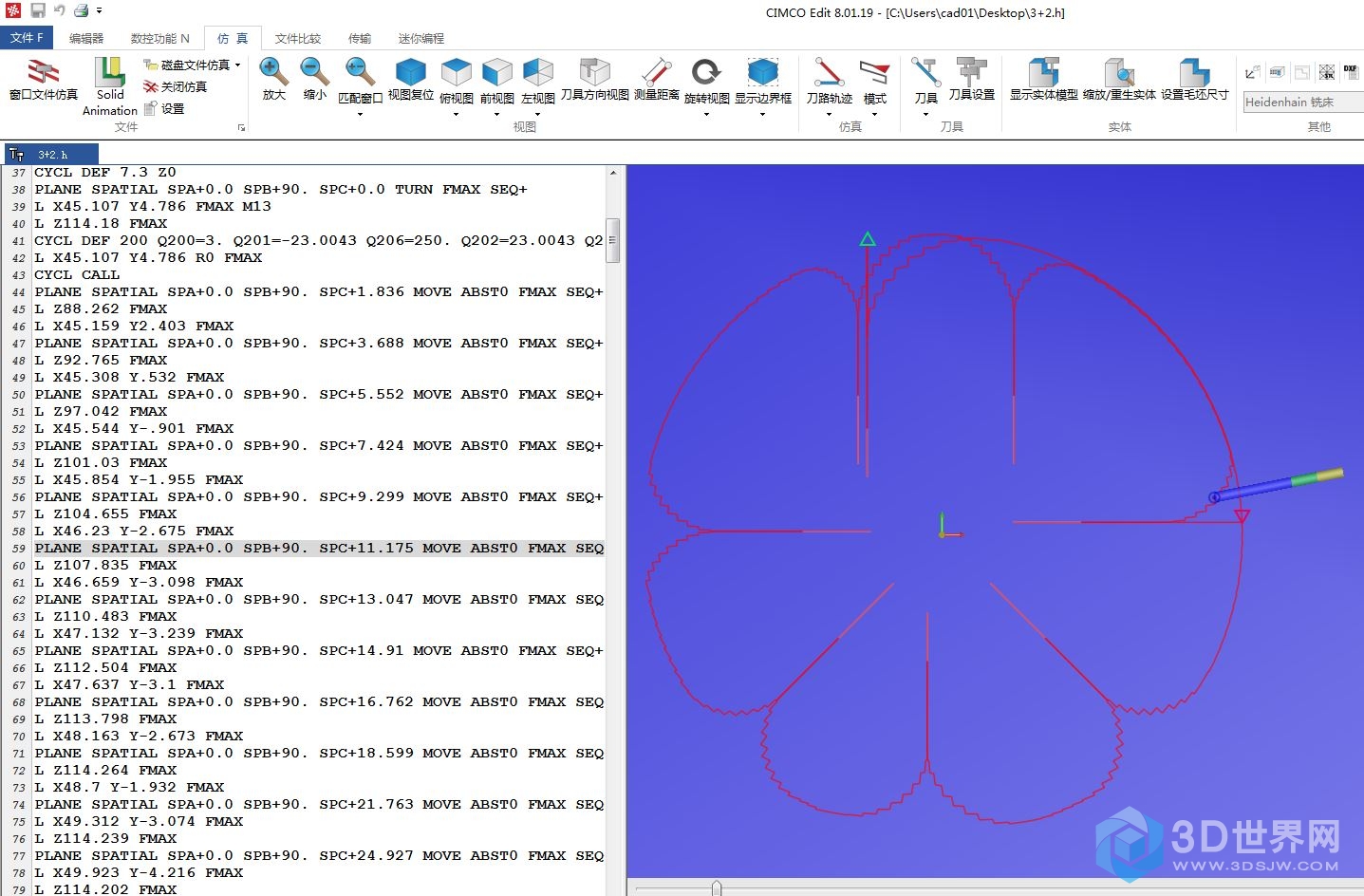Click the 模式 mode icon
1364x896 pixels.
point(874,71)
